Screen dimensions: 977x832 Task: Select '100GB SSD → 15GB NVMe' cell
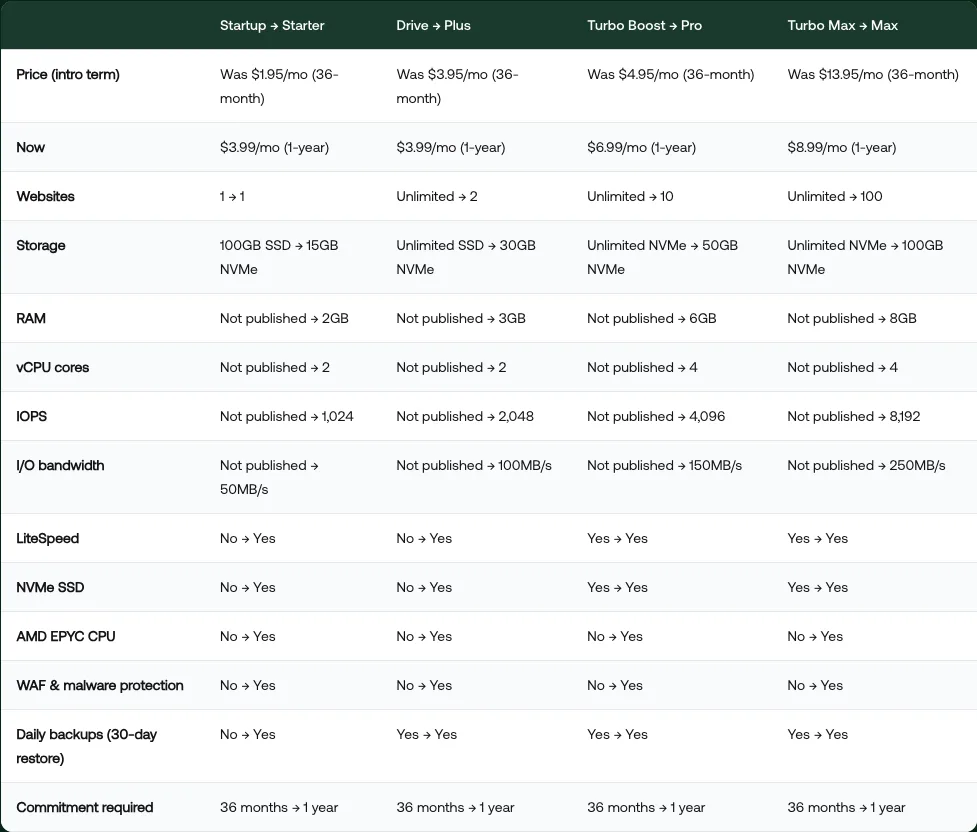[279, 257]
